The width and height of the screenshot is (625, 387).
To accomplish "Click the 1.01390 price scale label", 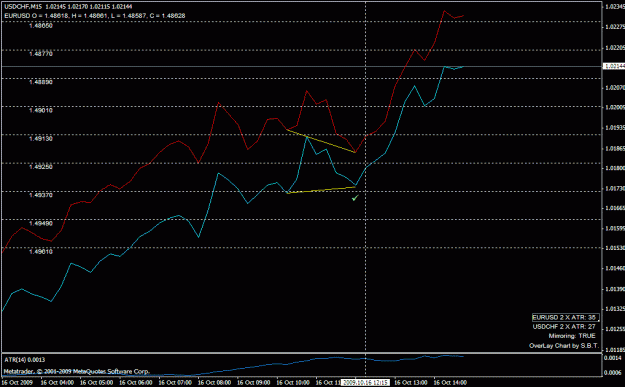I will pyautogui.click(x=615, y=289).
